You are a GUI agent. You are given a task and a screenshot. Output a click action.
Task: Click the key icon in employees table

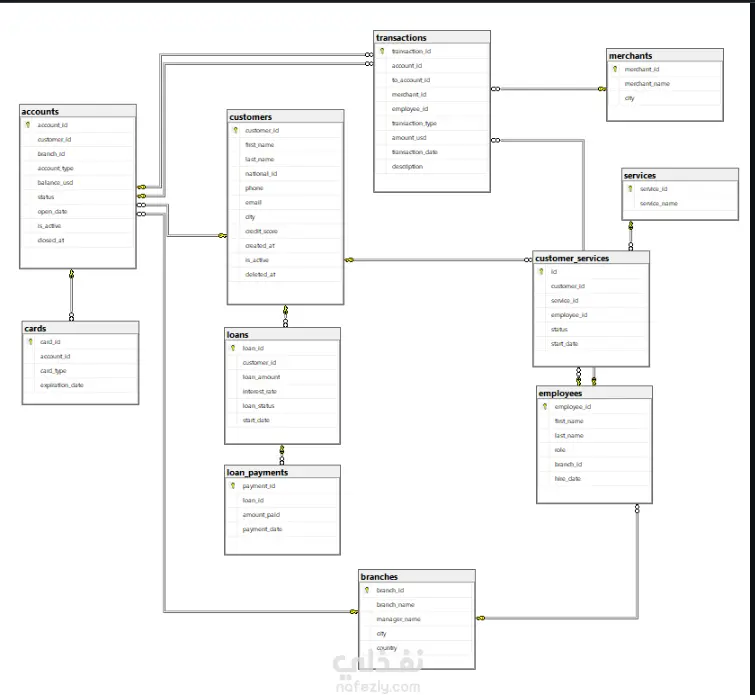(x=545, y=407)
